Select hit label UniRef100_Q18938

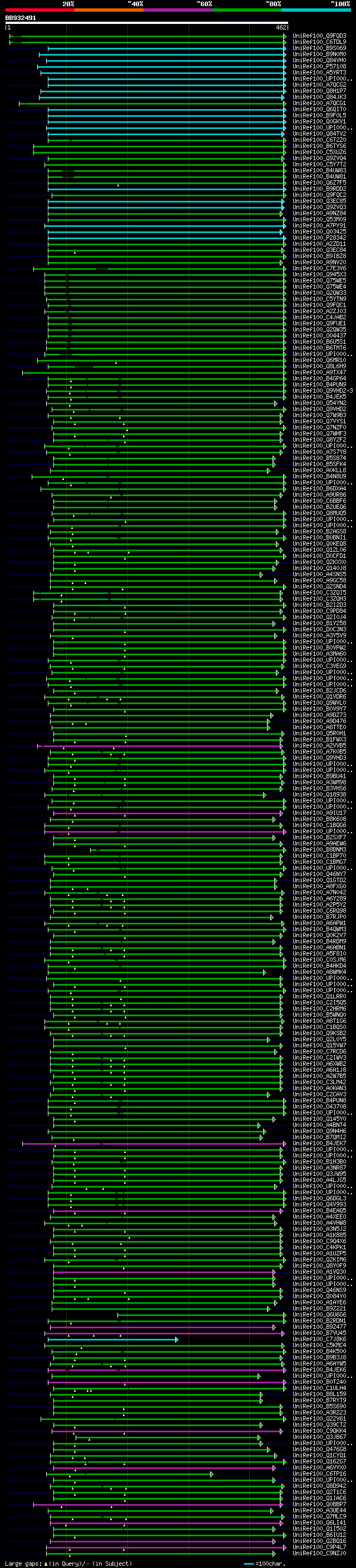pyautogui.click(x=319, y=795)
